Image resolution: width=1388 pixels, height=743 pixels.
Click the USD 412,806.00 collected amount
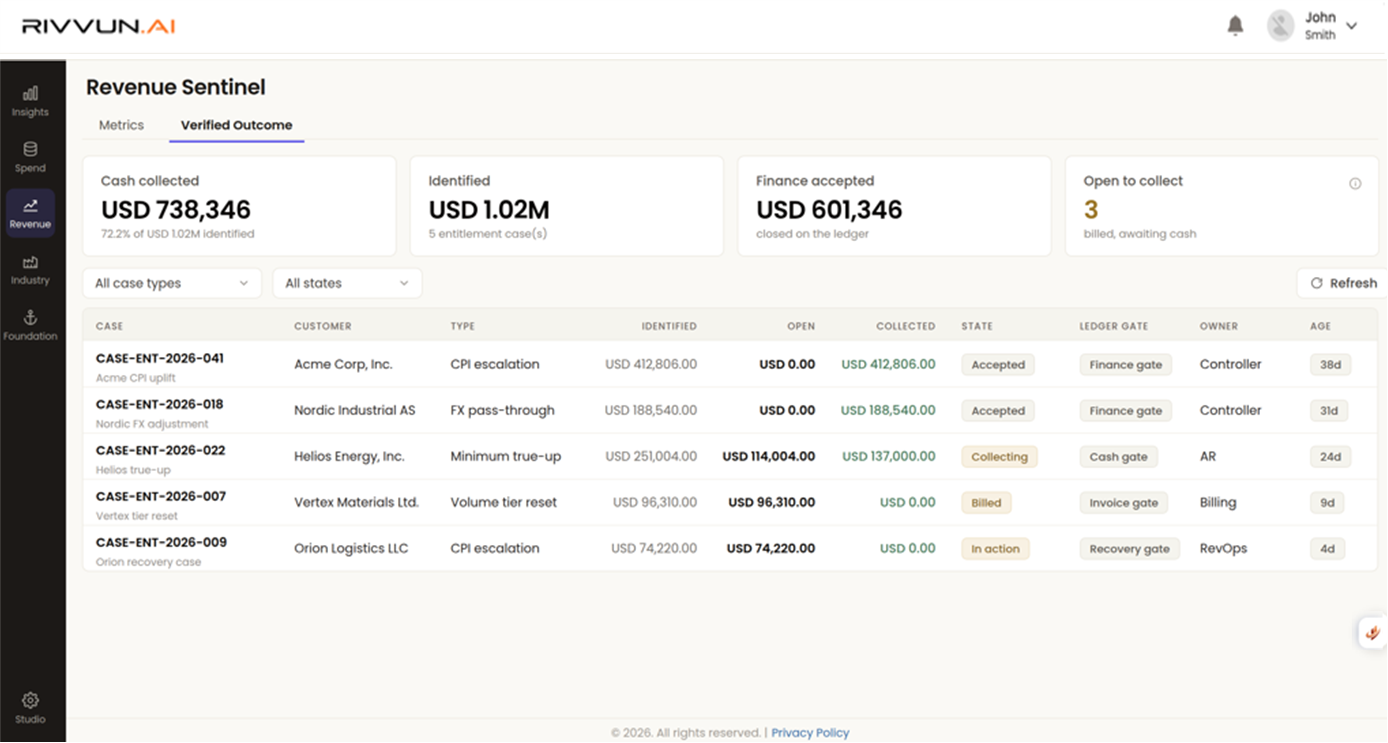click(x=888, y=364)
